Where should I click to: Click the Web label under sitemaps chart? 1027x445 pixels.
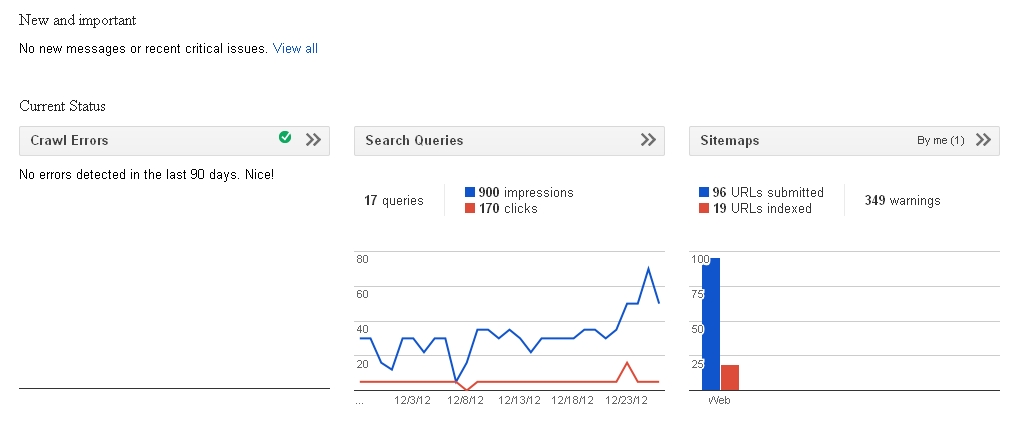point(719,400)
